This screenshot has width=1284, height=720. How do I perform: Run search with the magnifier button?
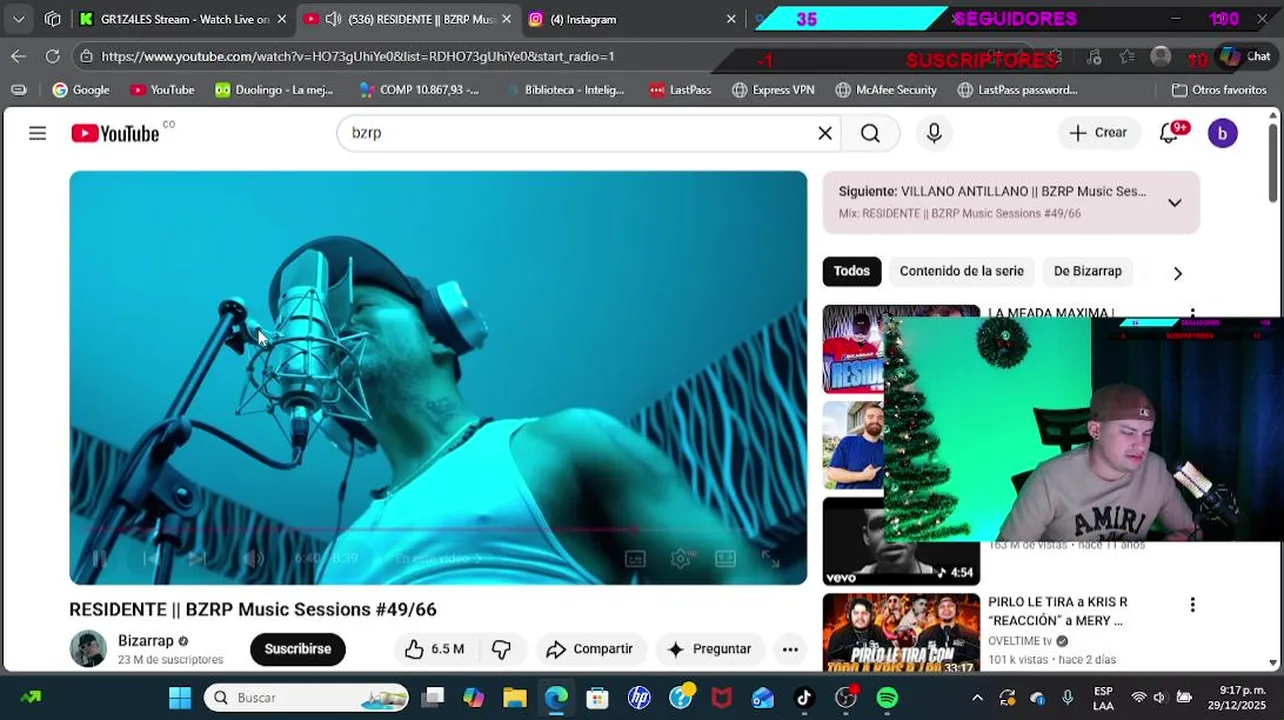870,133
